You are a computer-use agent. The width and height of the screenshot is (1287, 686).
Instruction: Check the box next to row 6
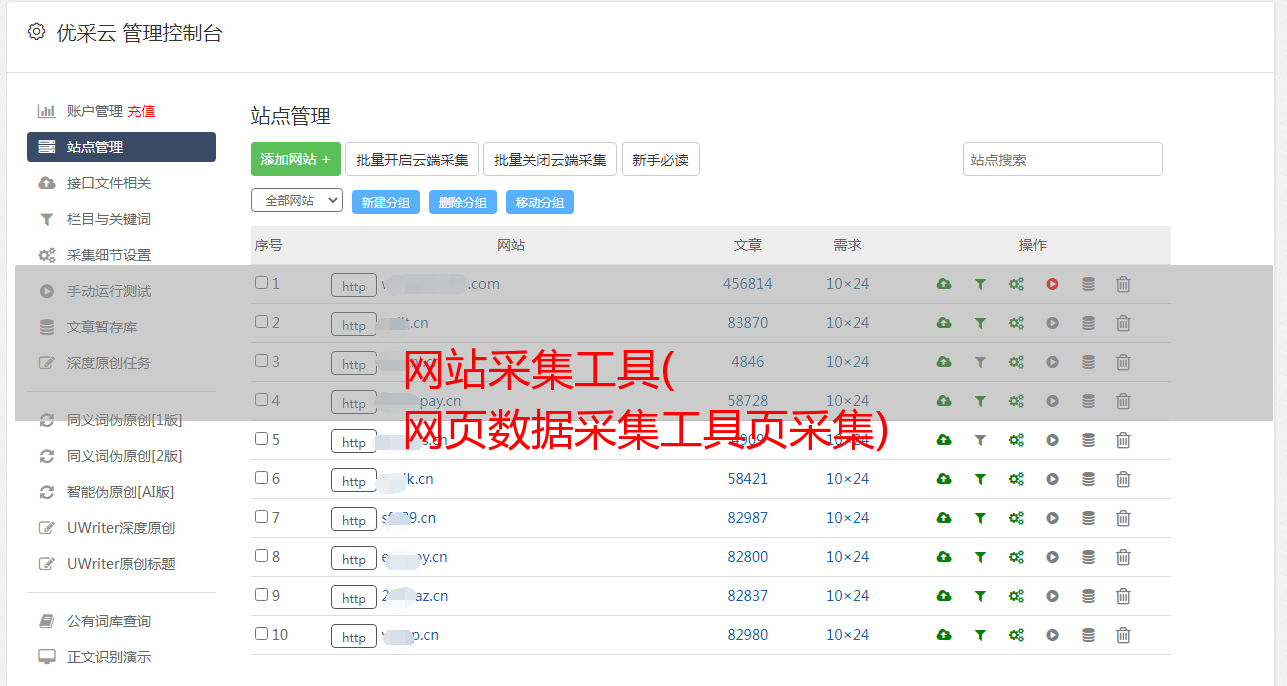pyautogui.click(x=261, y=478)
